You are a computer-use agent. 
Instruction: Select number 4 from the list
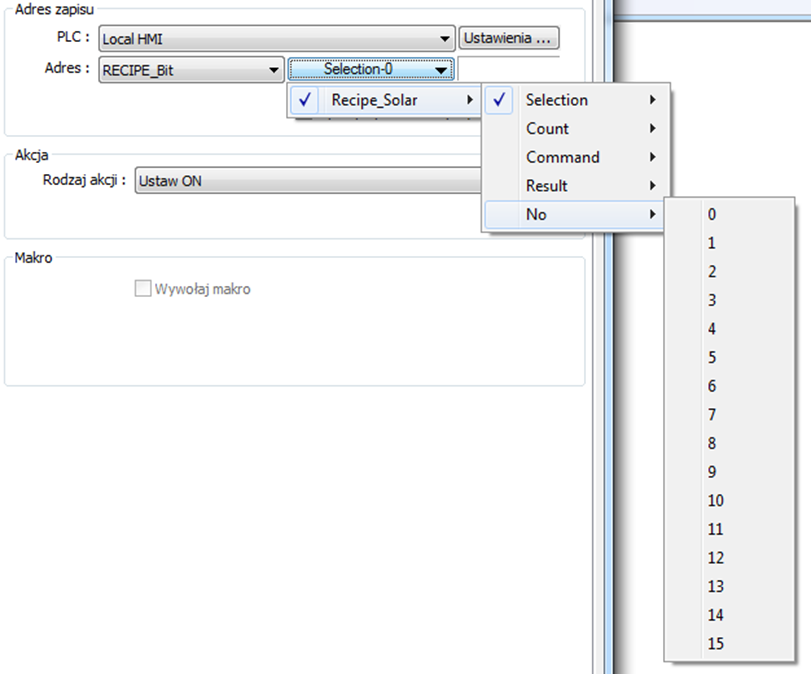point(729,328)
